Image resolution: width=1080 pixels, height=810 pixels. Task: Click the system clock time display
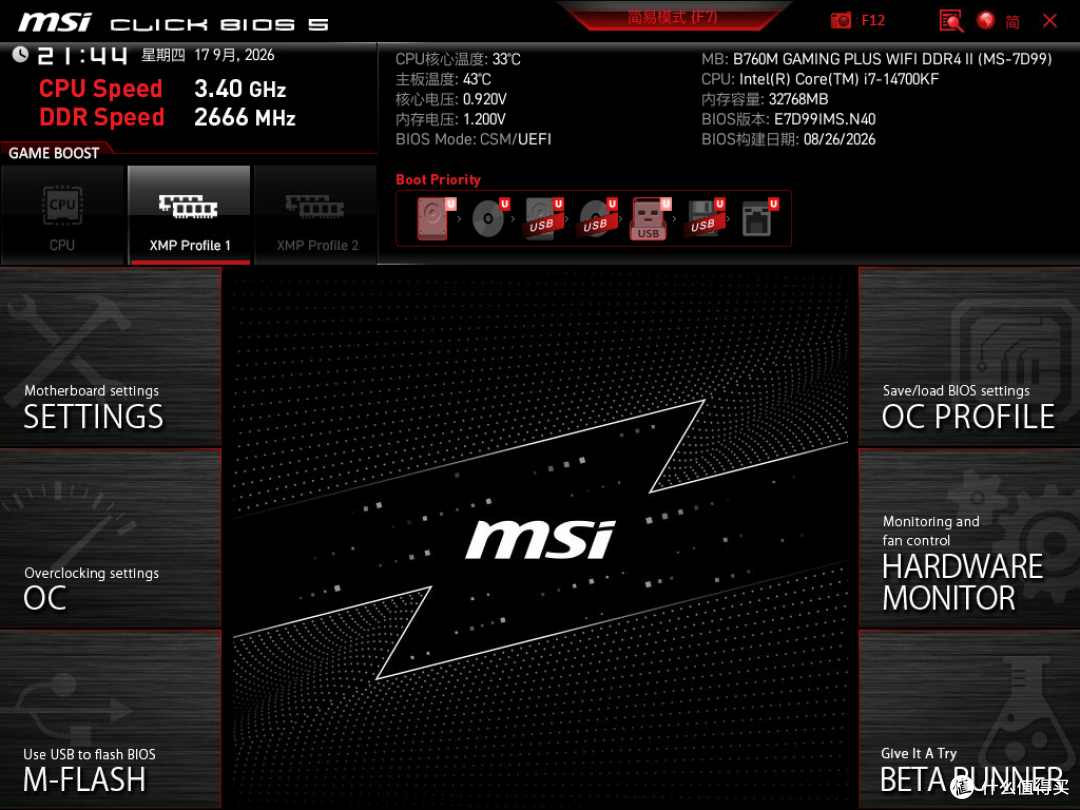(x=82, y=55)
